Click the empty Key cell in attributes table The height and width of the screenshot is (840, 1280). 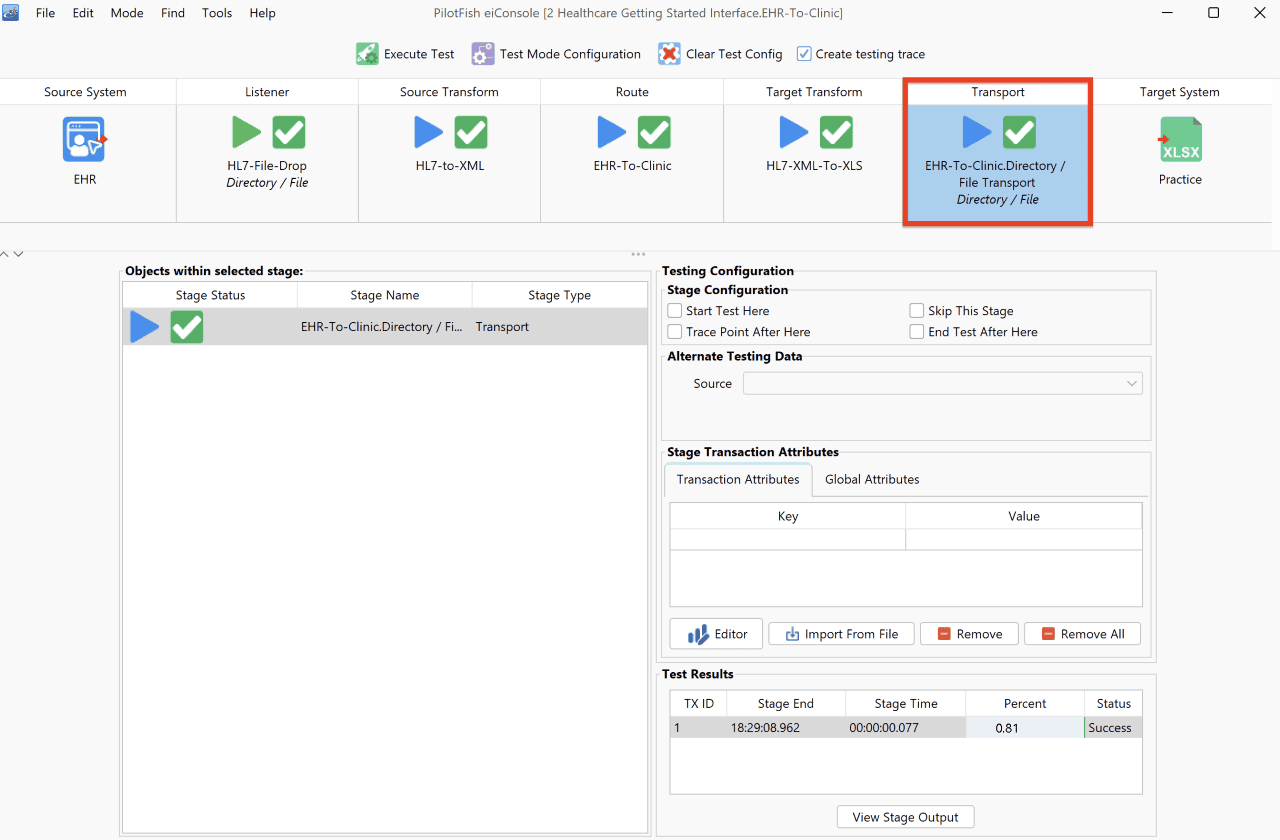(788, 539)
